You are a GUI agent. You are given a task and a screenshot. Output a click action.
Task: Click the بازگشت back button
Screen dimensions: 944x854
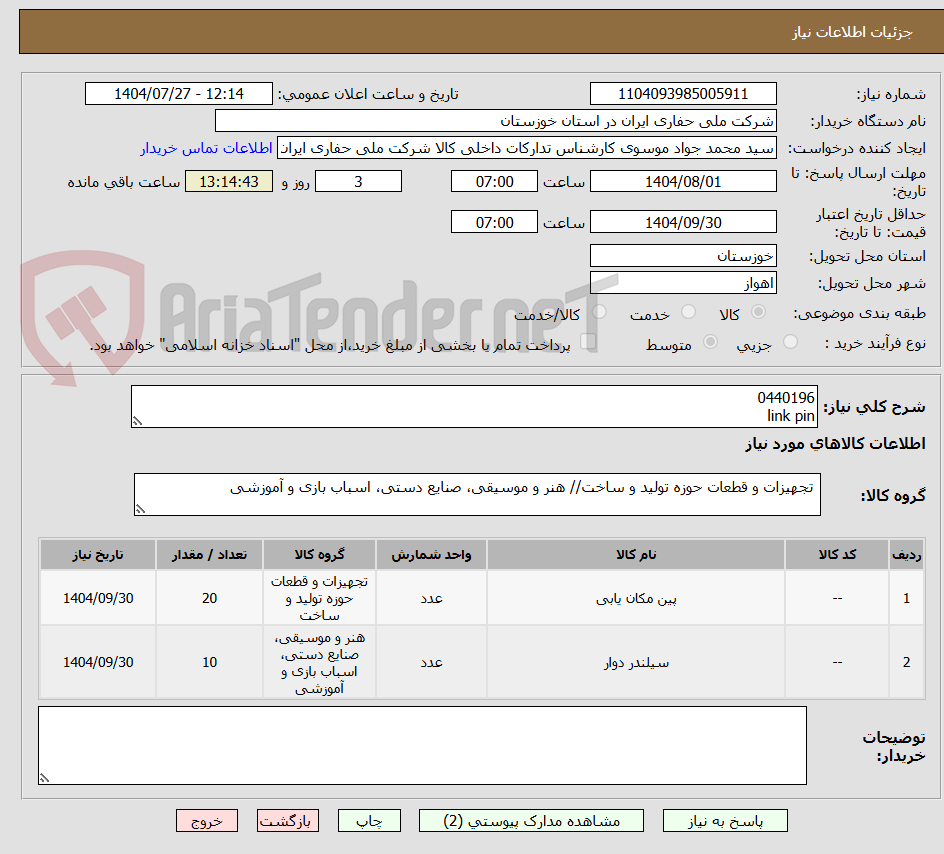pos(288,821)
